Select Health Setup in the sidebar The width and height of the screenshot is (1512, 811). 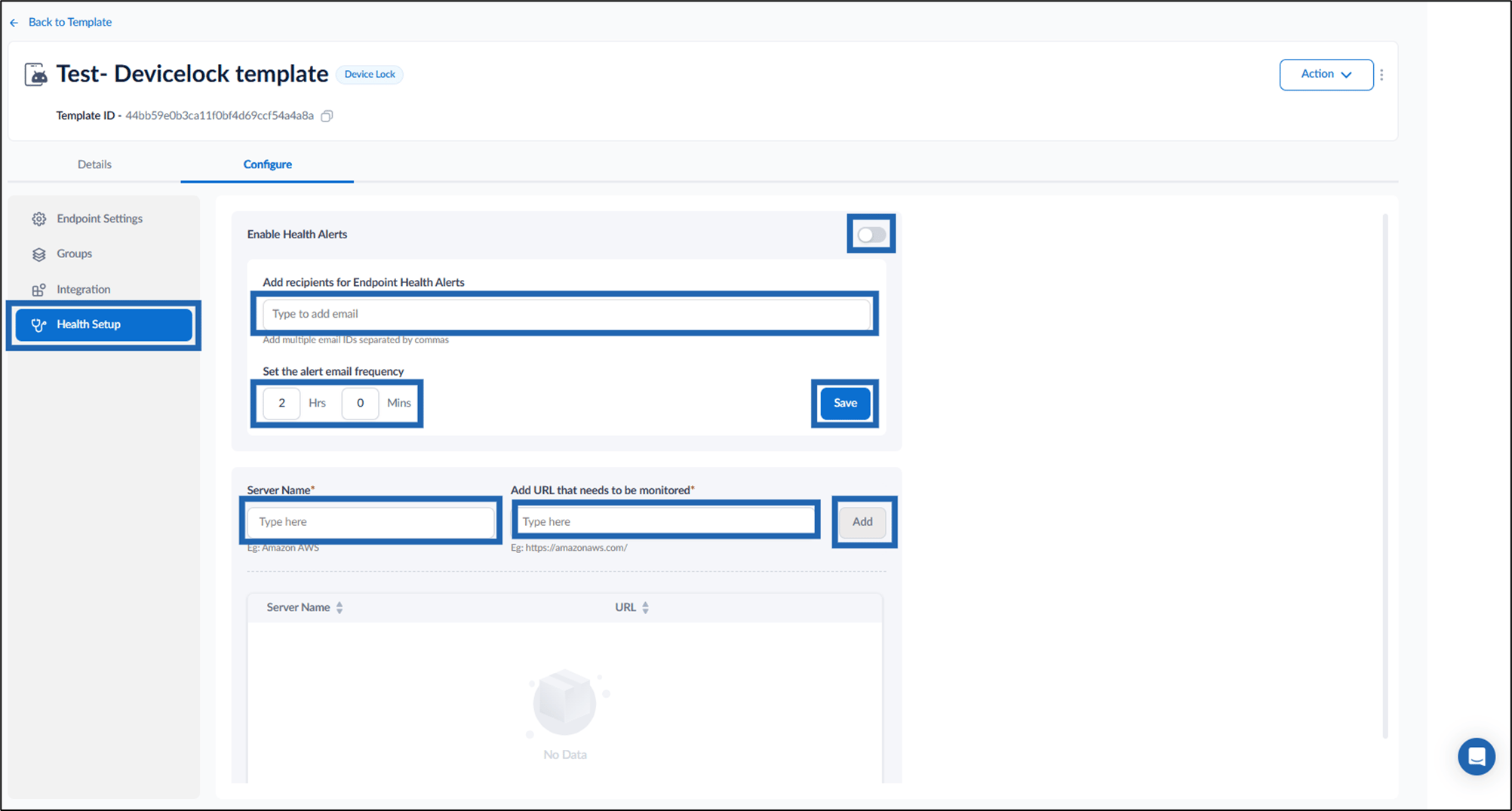(x=104, y=325)
